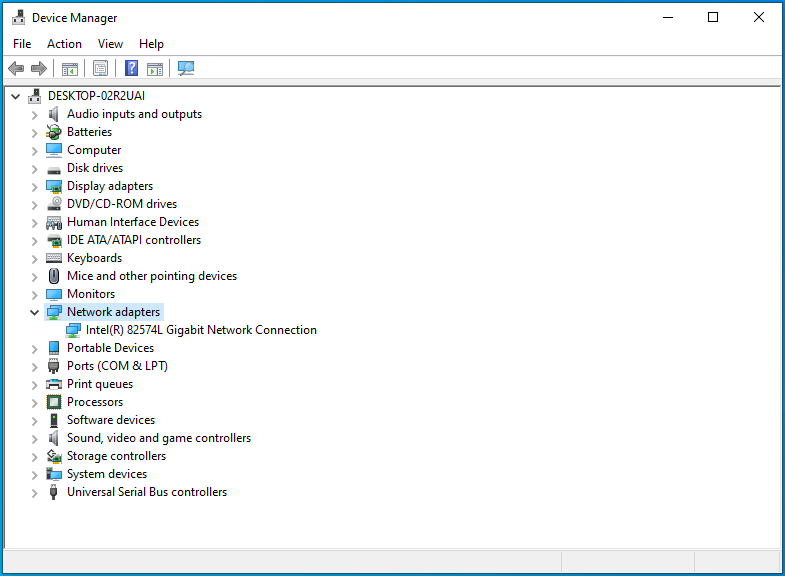This screenshot has height=576, width=785.
Task: Collapse the Network adapters category
Action: pyautogui.click(x=35, y=312)
